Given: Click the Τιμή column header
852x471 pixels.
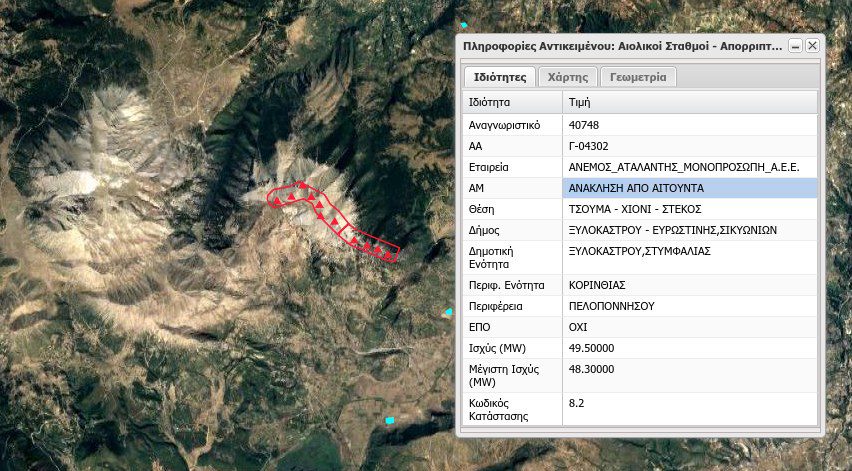Looking at the screenshot, I should [x=689, y=102].
